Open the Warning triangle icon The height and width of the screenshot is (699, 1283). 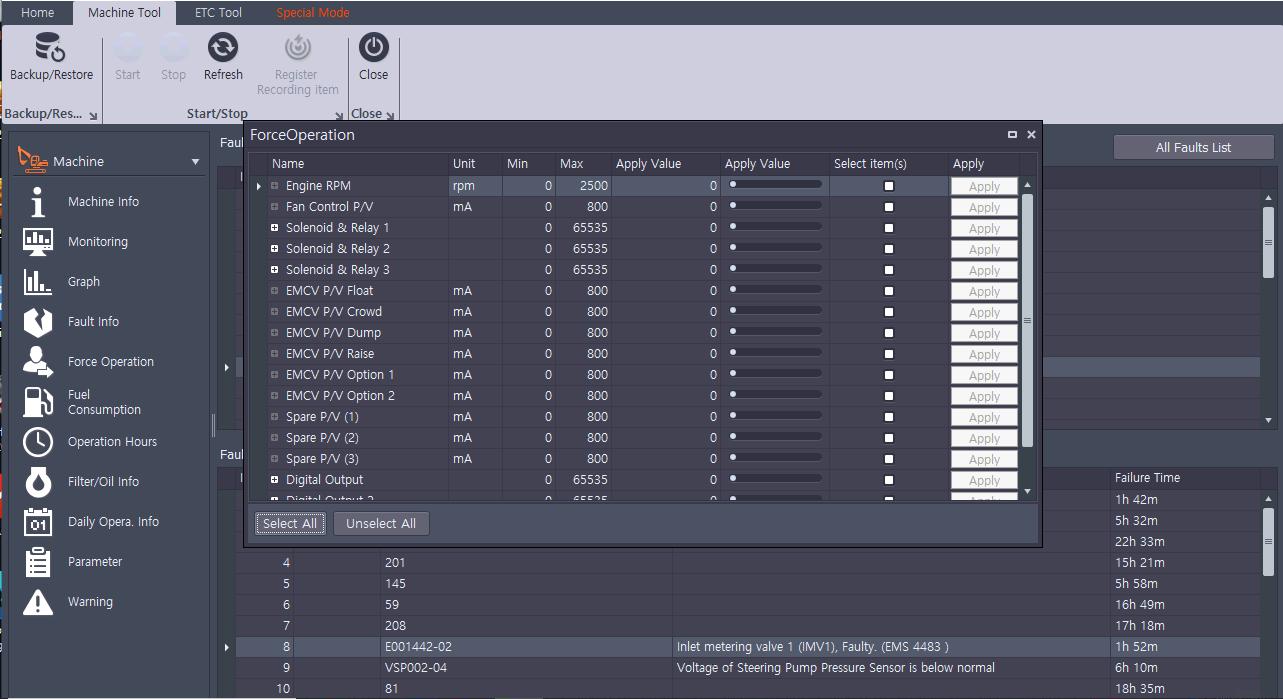click(x=38, y=601)
